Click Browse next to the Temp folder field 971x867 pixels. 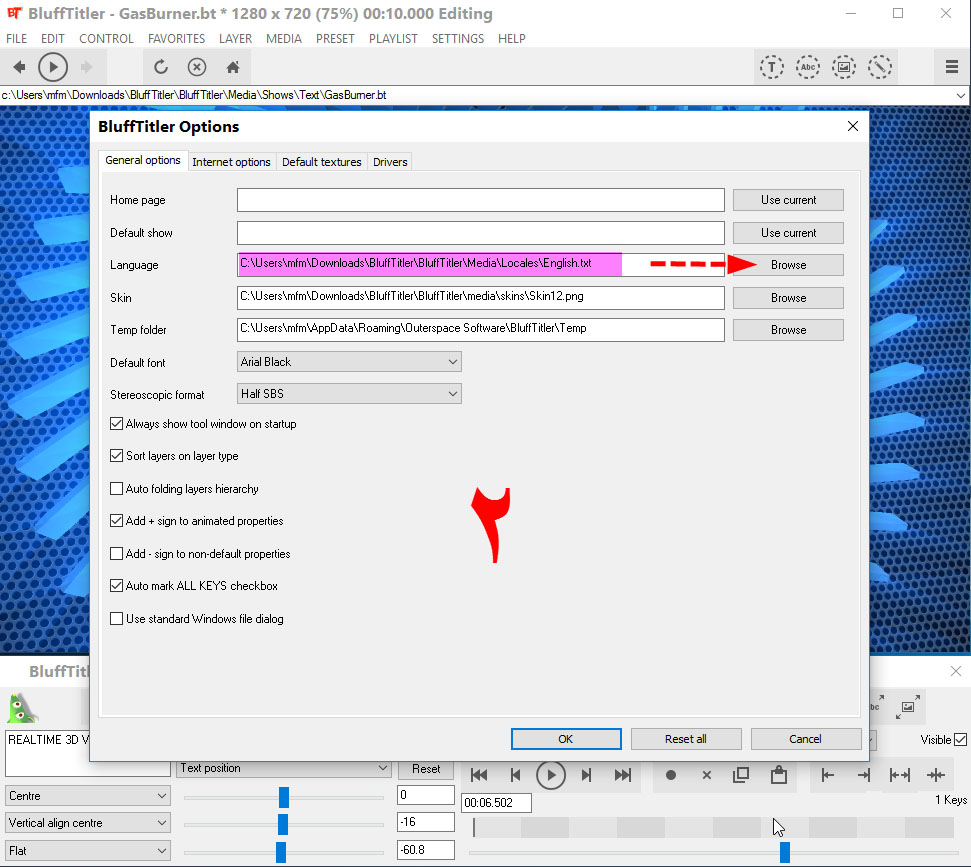click(788, 330)
